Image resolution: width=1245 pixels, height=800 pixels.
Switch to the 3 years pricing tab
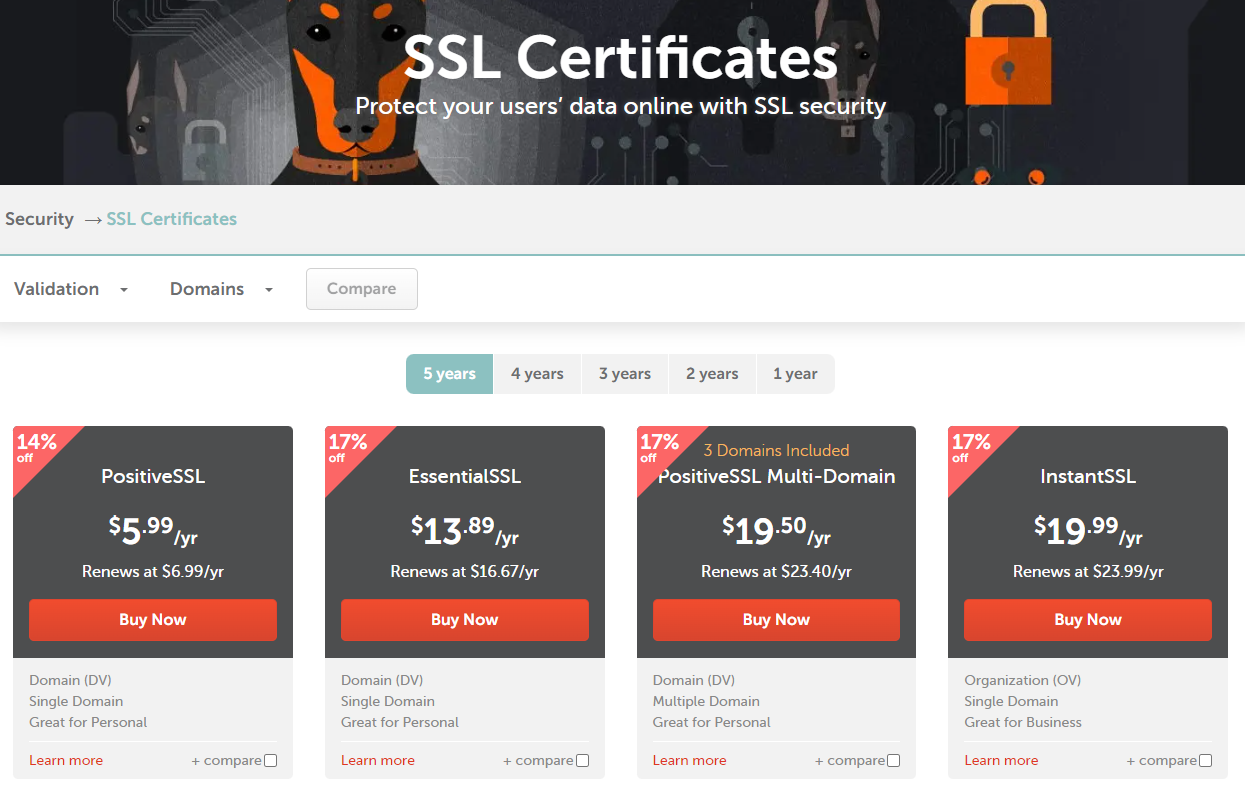(624, 373)
